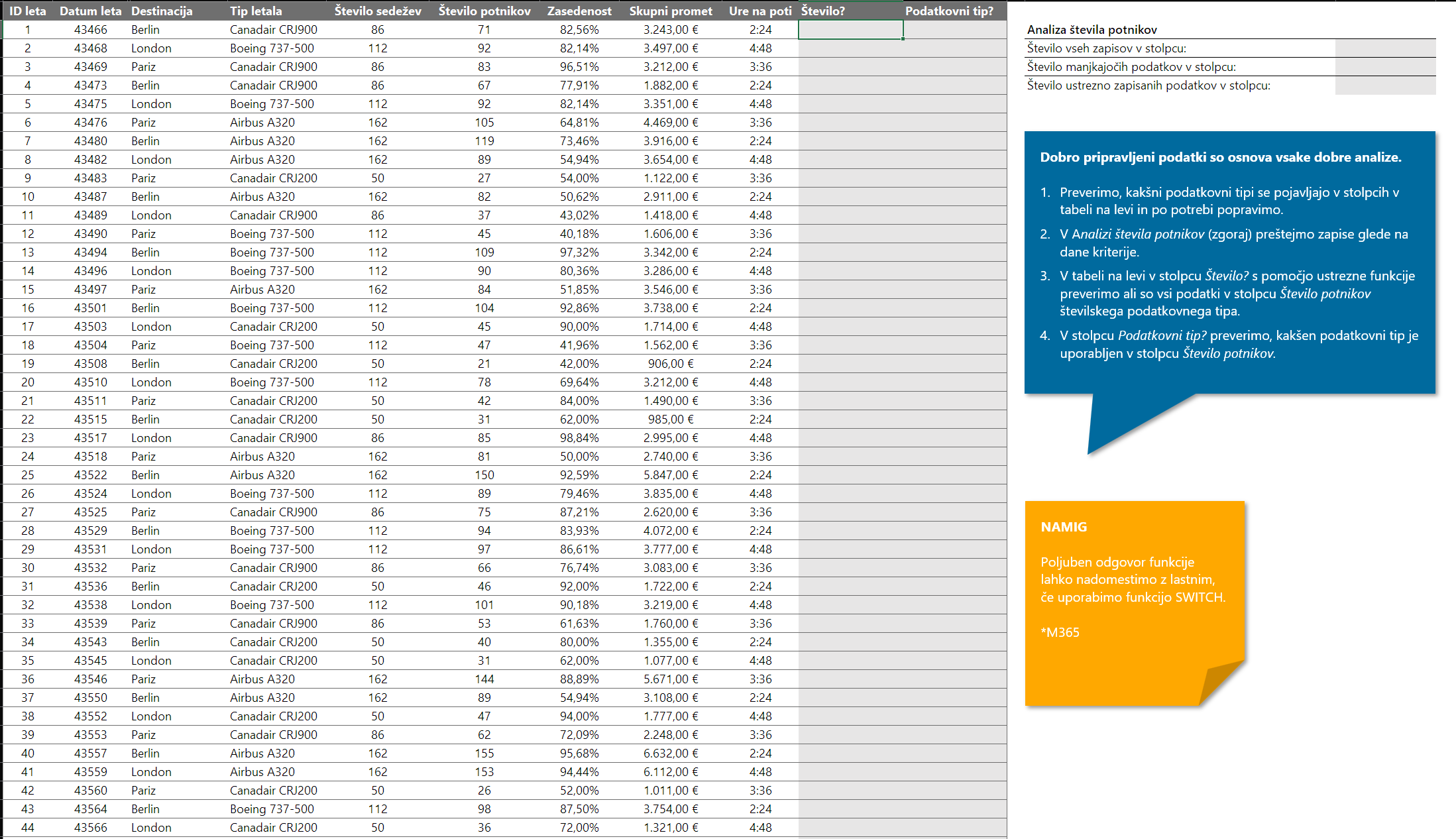The height and width of the screenshot is (839, 1456).
Task: Click the Ure na poti column header
Action: click(760, 11)
